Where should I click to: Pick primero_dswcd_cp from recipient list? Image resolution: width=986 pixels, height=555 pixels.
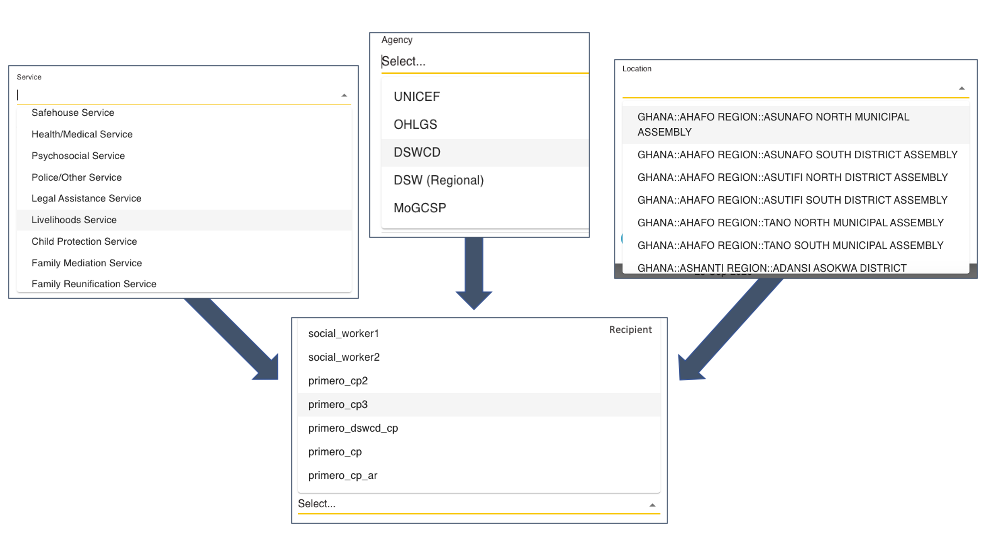click(x=479, y=428)
